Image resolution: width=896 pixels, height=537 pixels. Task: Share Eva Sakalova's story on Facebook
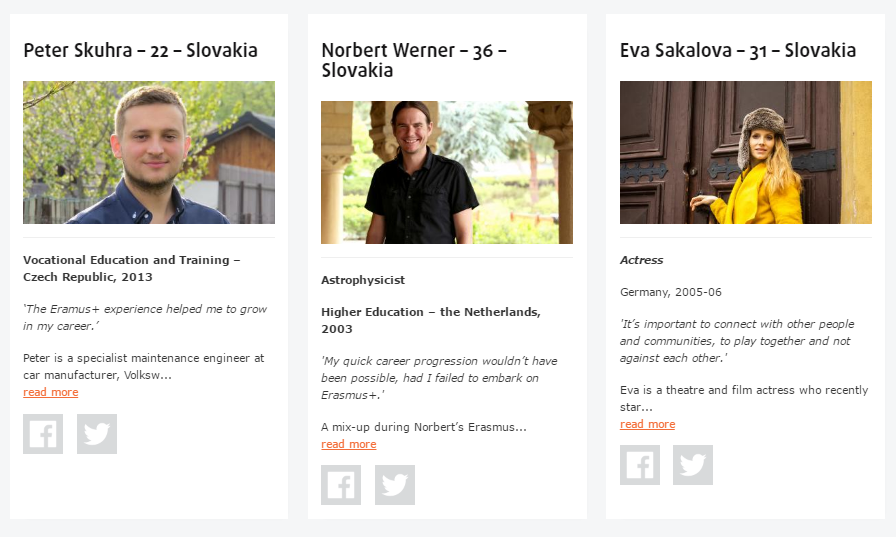640,465
